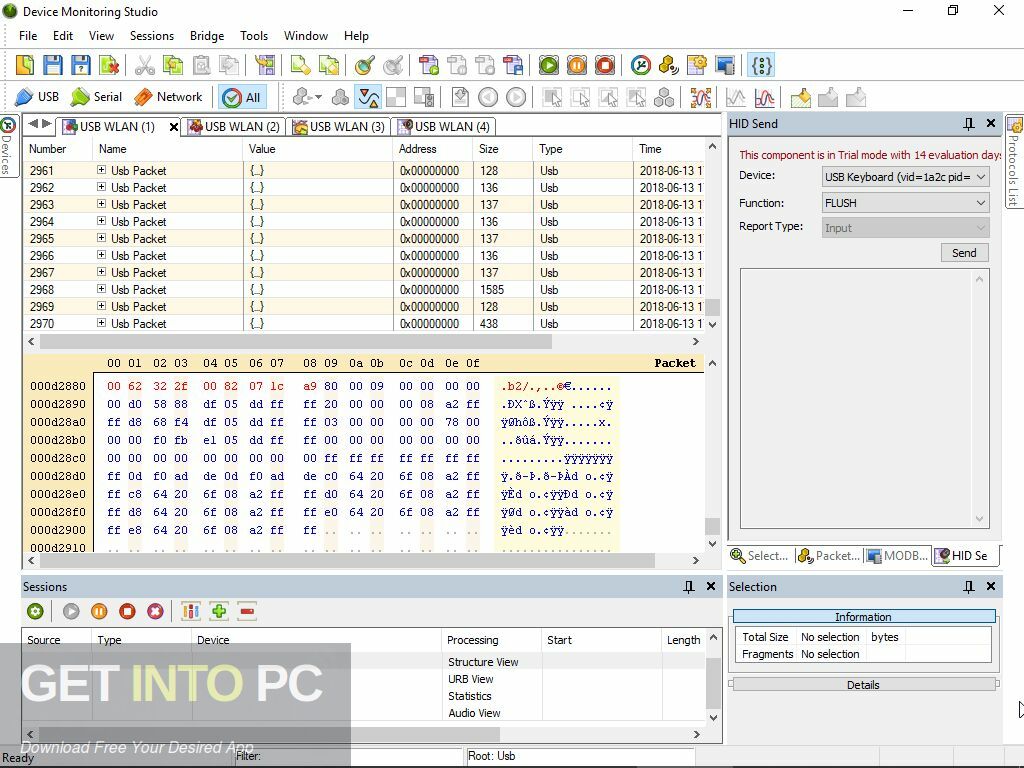Close the USB WLAN (1) tab
Image resolution: width=1024 pixels, height=768 pixels.
(174, 127)
